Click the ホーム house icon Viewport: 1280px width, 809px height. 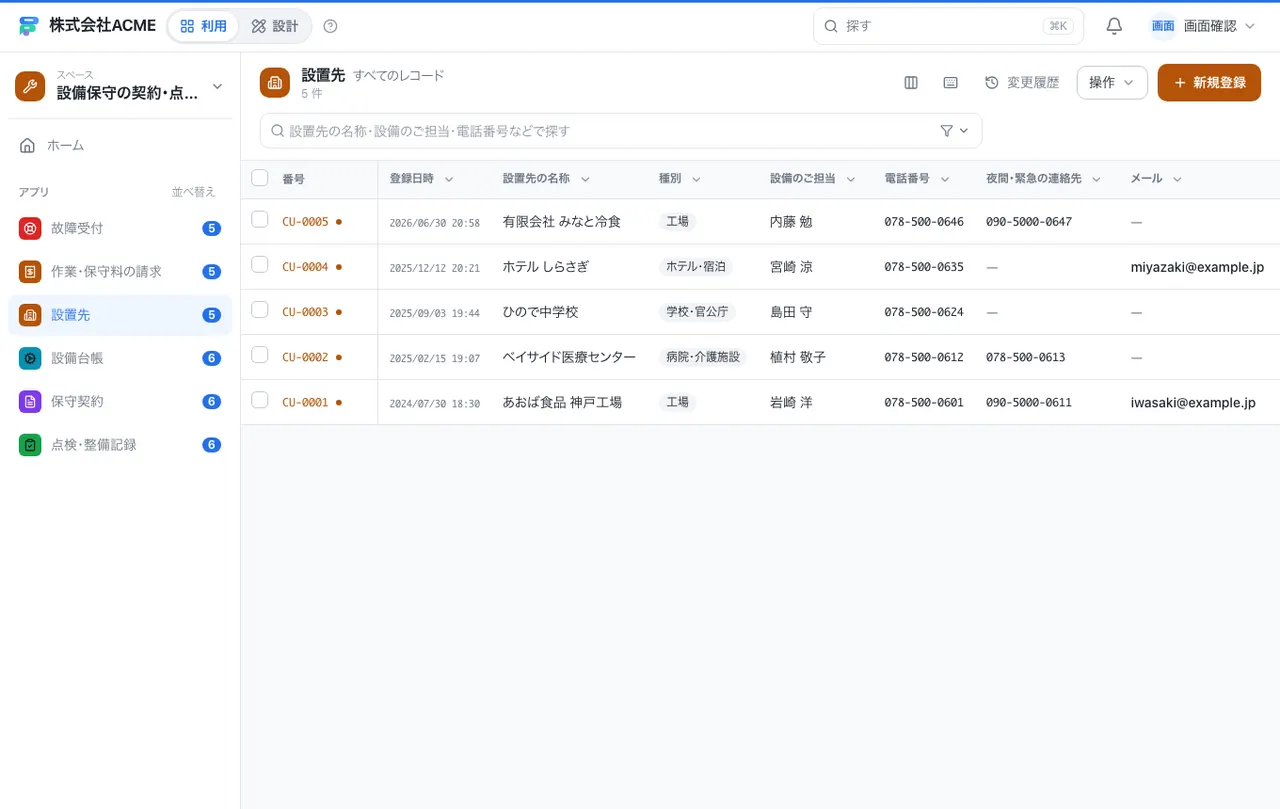click(28, 145)
